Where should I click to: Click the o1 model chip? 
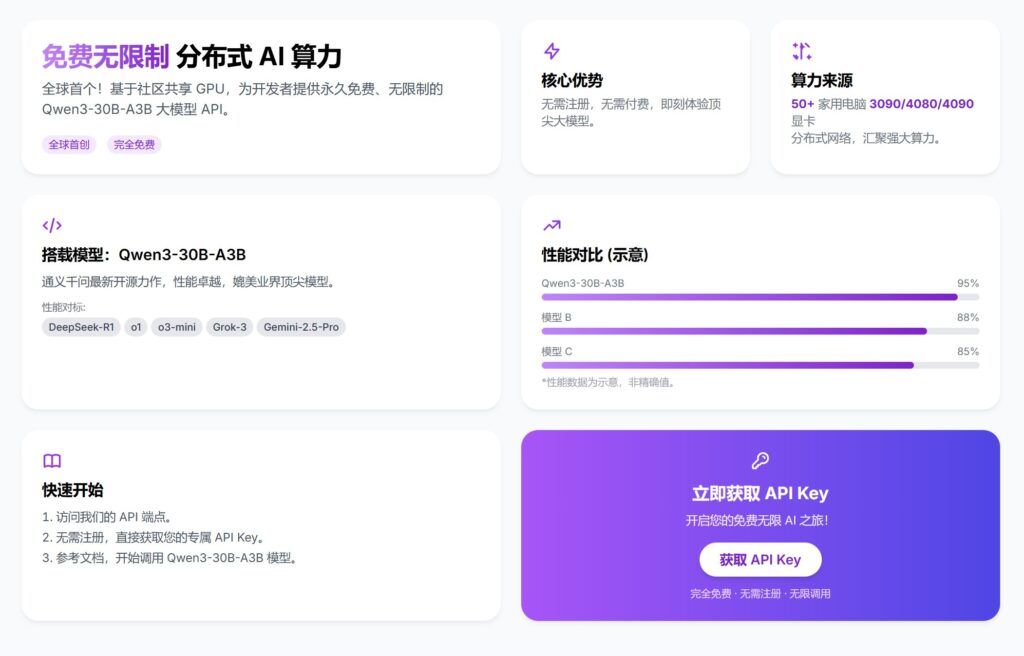[136, 327]
